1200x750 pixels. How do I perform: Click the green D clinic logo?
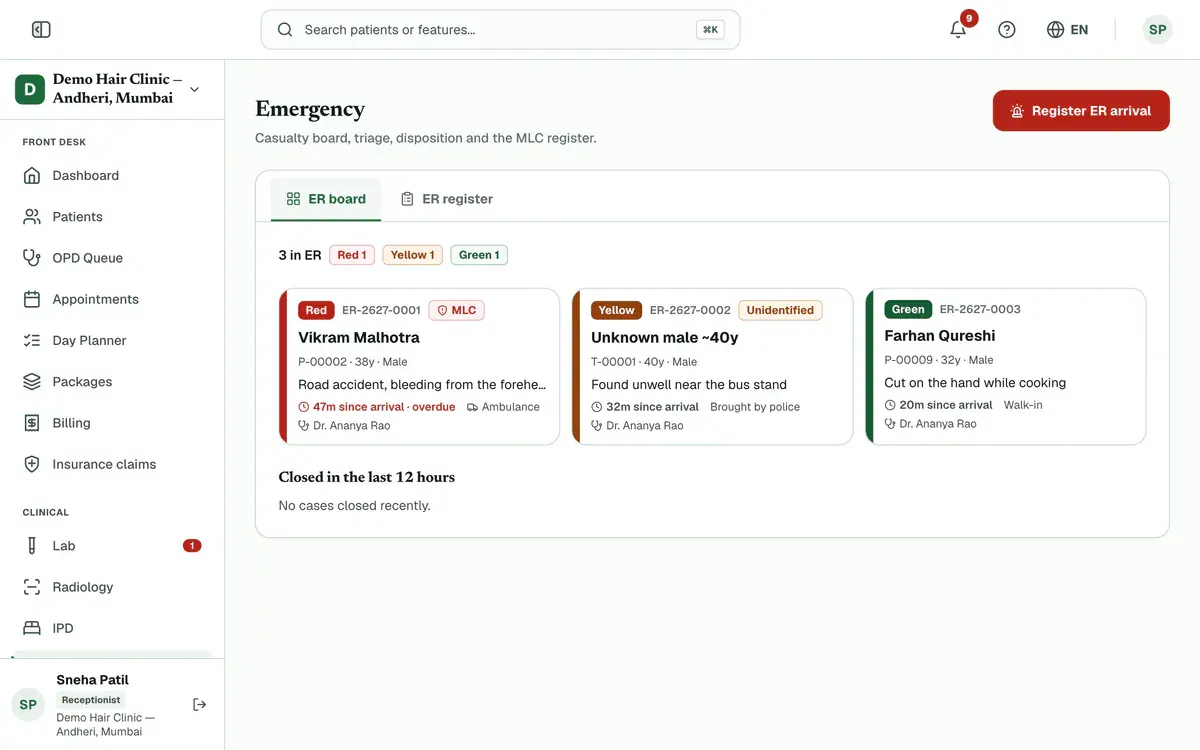(30, 89)
